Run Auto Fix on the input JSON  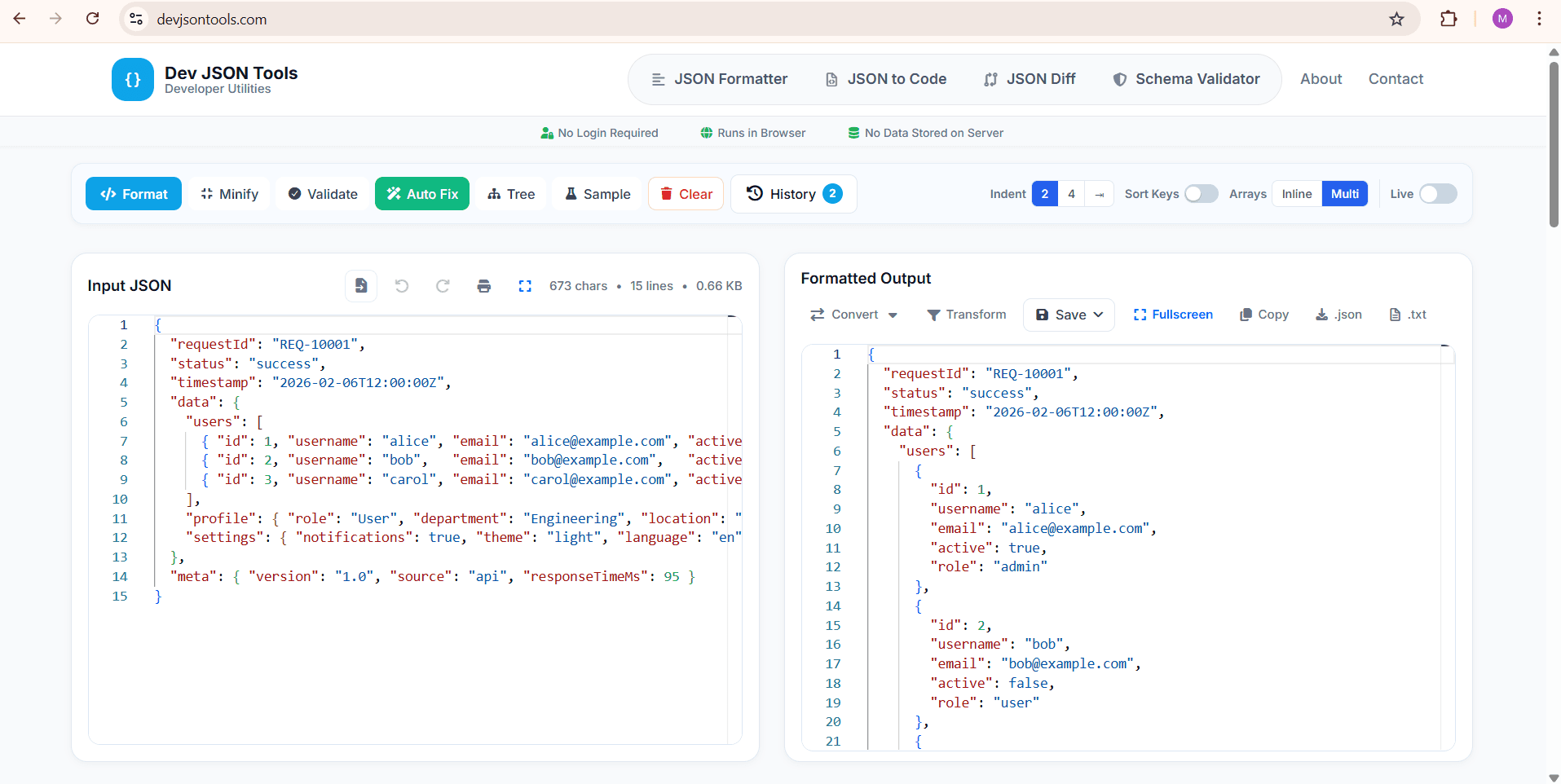421,193
